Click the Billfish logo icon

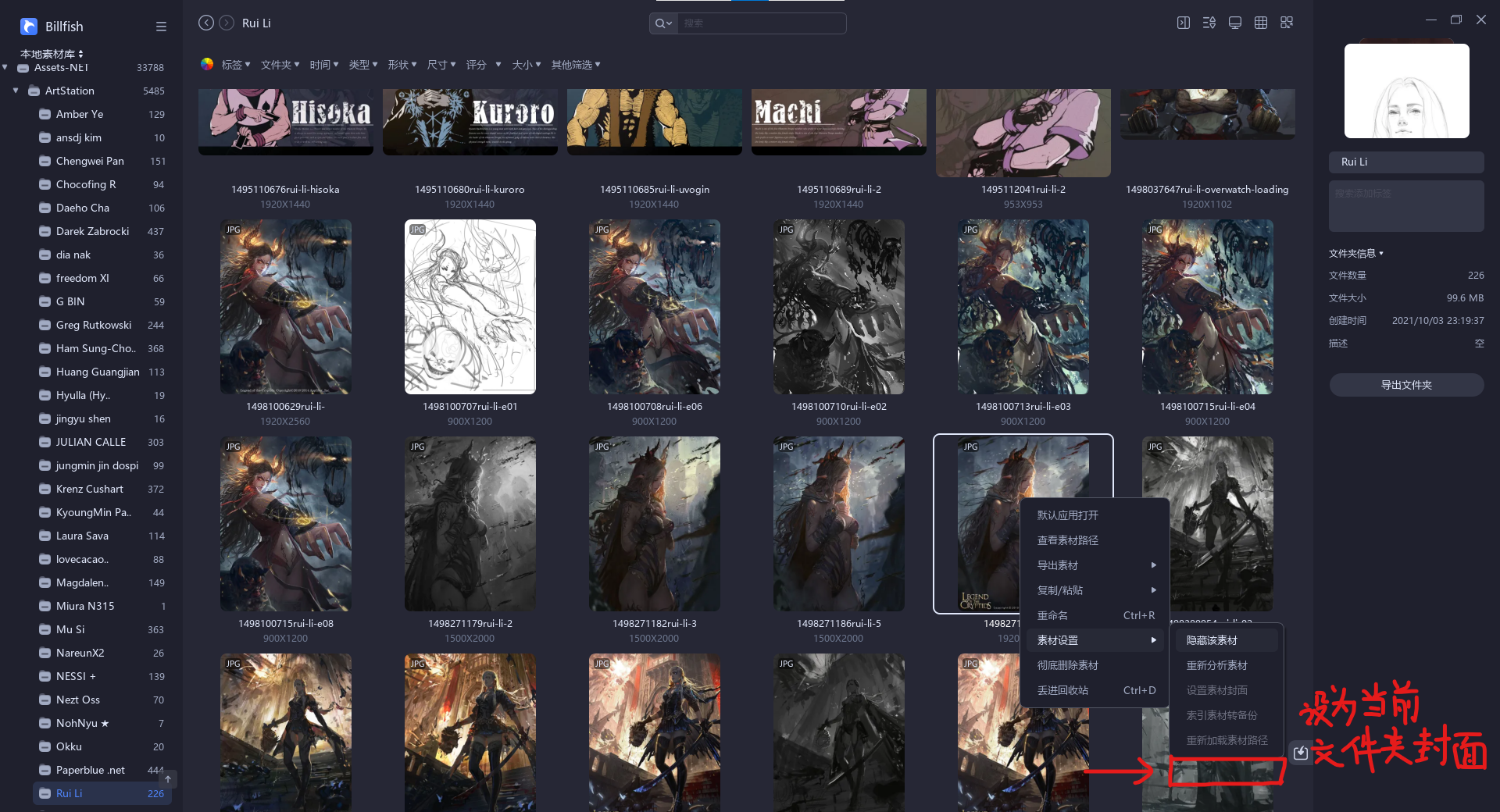pyautogui.click(x=29, y=27)
